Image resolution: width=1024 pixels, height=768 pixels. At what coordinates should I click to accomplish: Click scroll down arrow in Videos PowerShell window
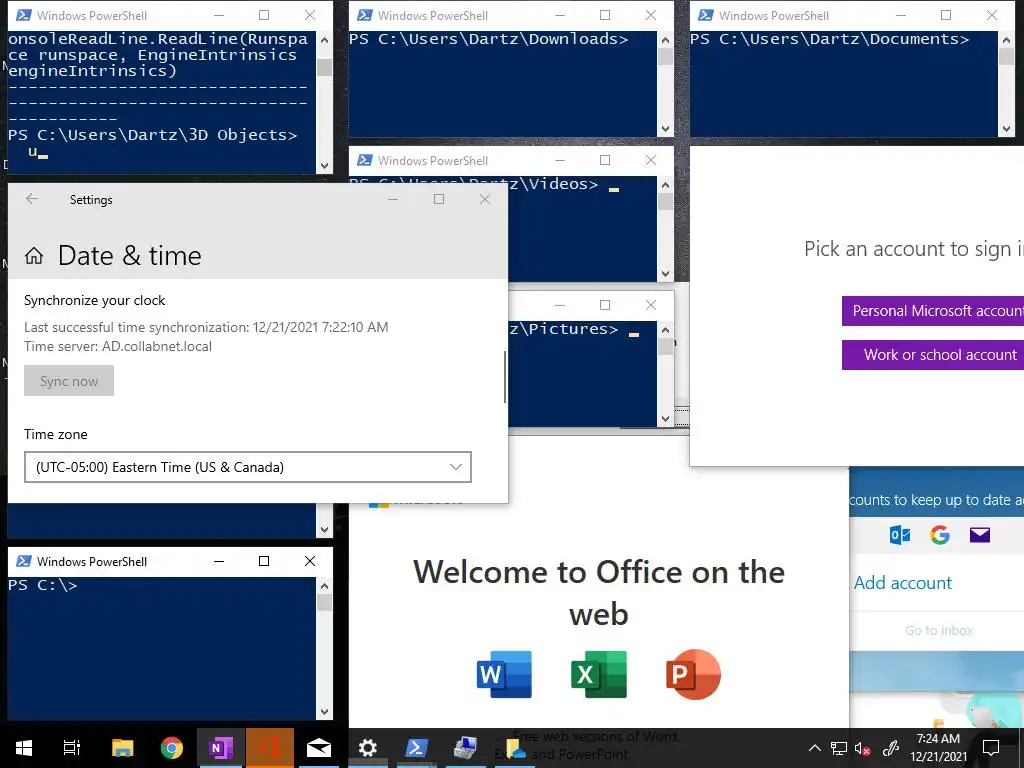[x=665, y=274]
